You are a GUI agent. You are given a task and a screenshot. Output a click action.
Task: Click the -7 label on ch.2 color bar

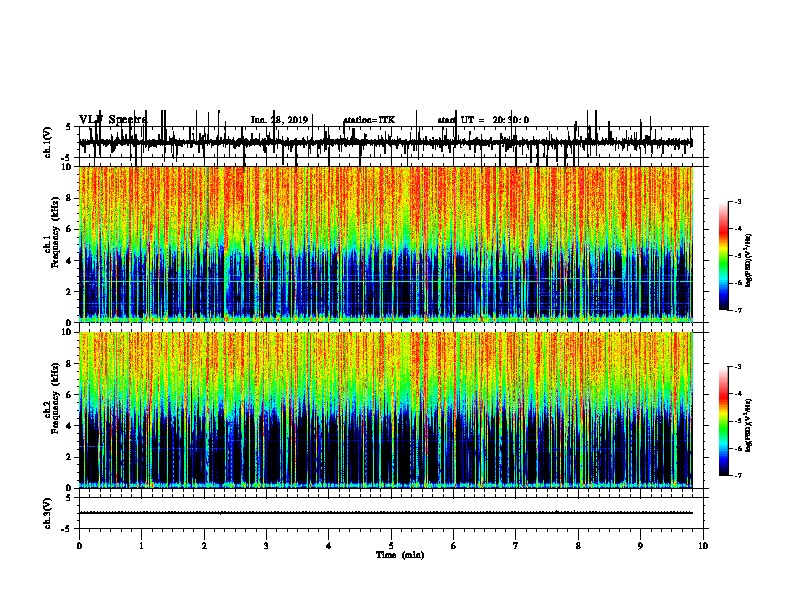coord(737,475)
